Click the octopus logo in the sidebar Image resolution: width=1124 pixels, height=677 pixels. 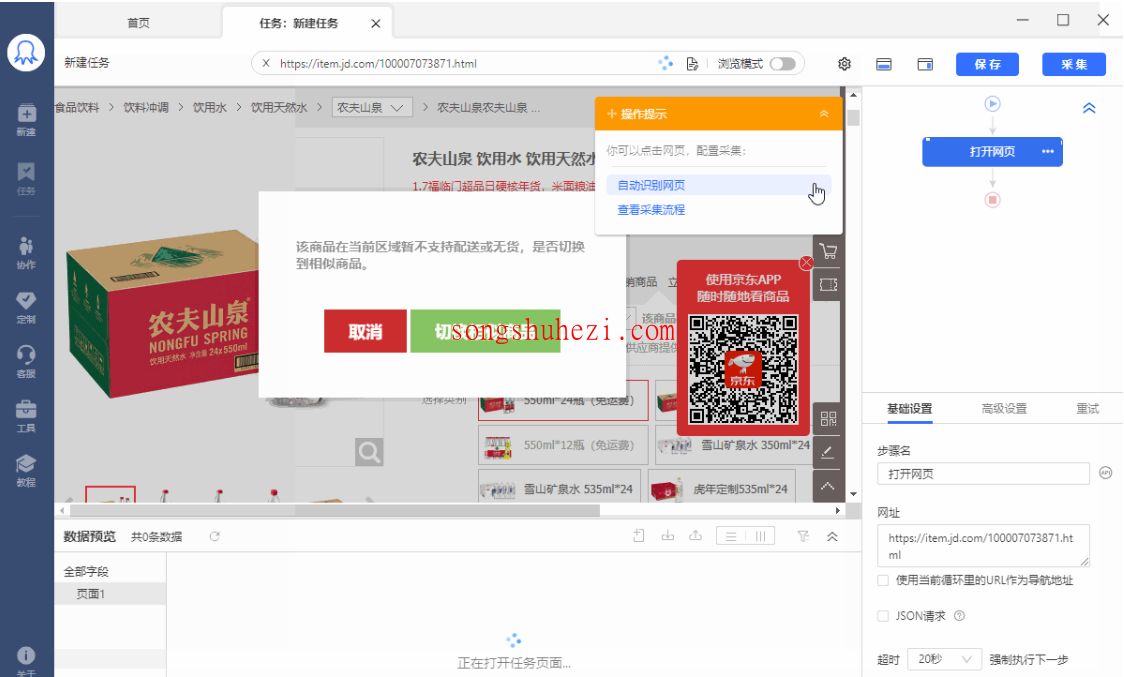(x=26, y=52)
